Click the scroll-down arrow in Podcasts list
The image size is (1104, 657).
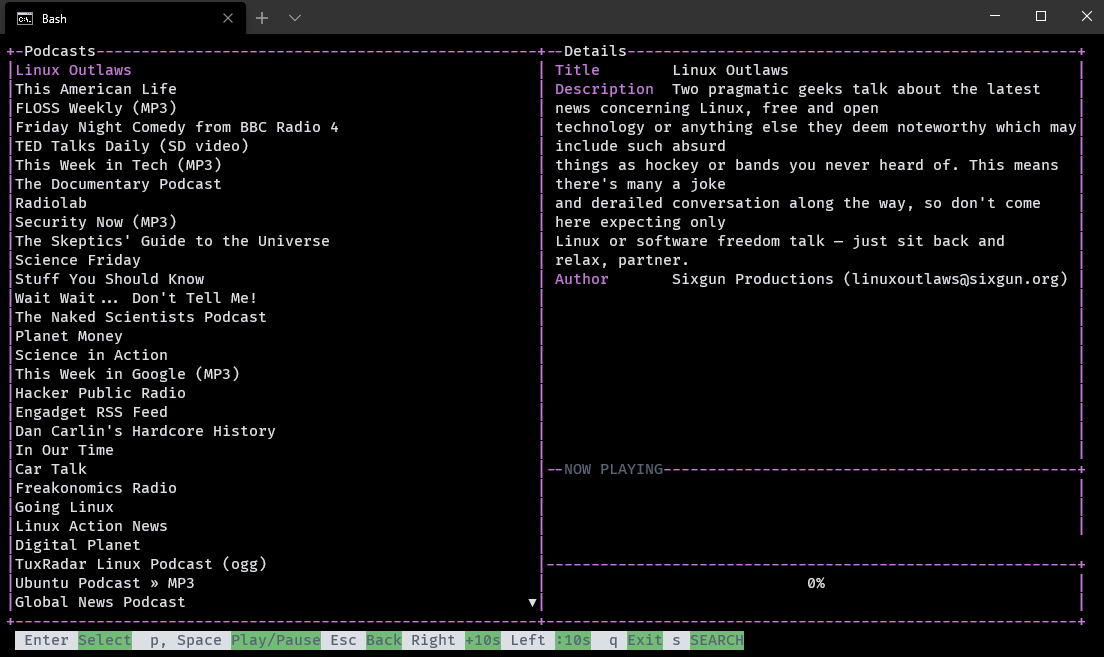click(532, 603)
